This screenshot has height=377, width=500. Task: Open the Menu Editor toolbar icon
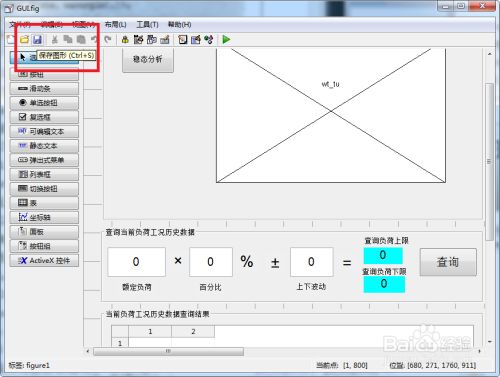click(x=138, y=40)
